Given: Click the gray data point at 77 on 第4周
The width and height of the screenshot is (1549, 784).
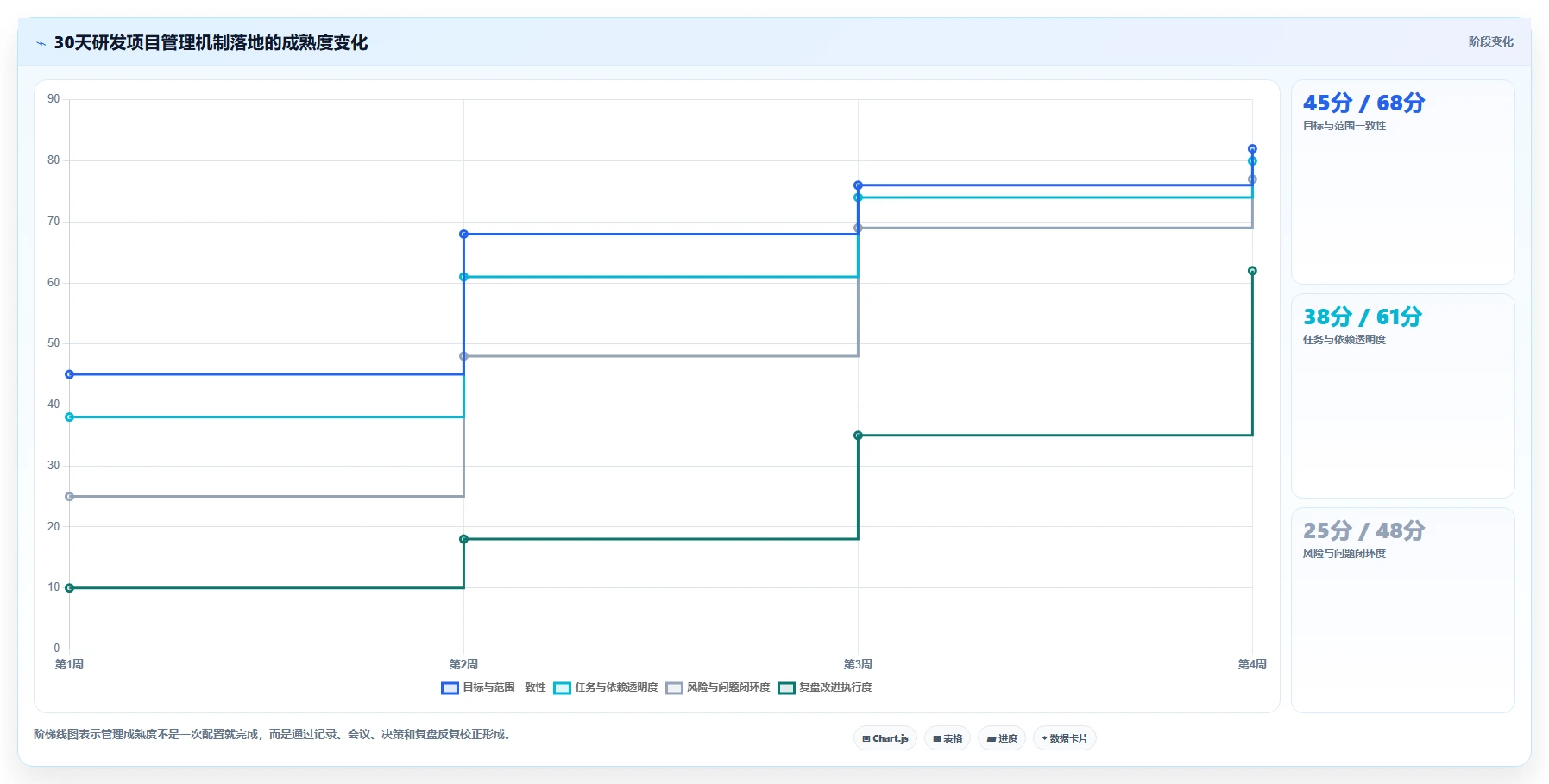Looking at the screenshot, I should (x=1252, y=179).
